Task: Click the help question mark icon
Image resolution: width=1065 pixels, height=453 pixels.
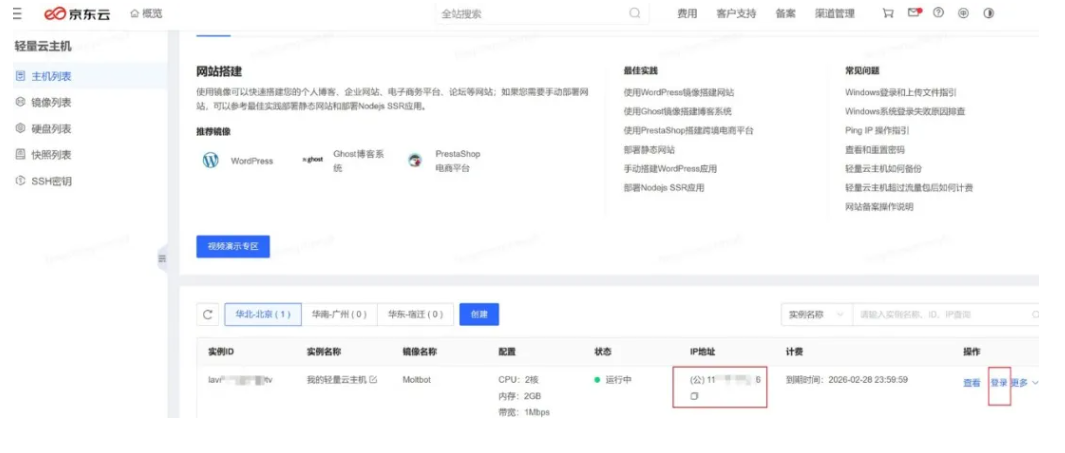Action: 938,14
